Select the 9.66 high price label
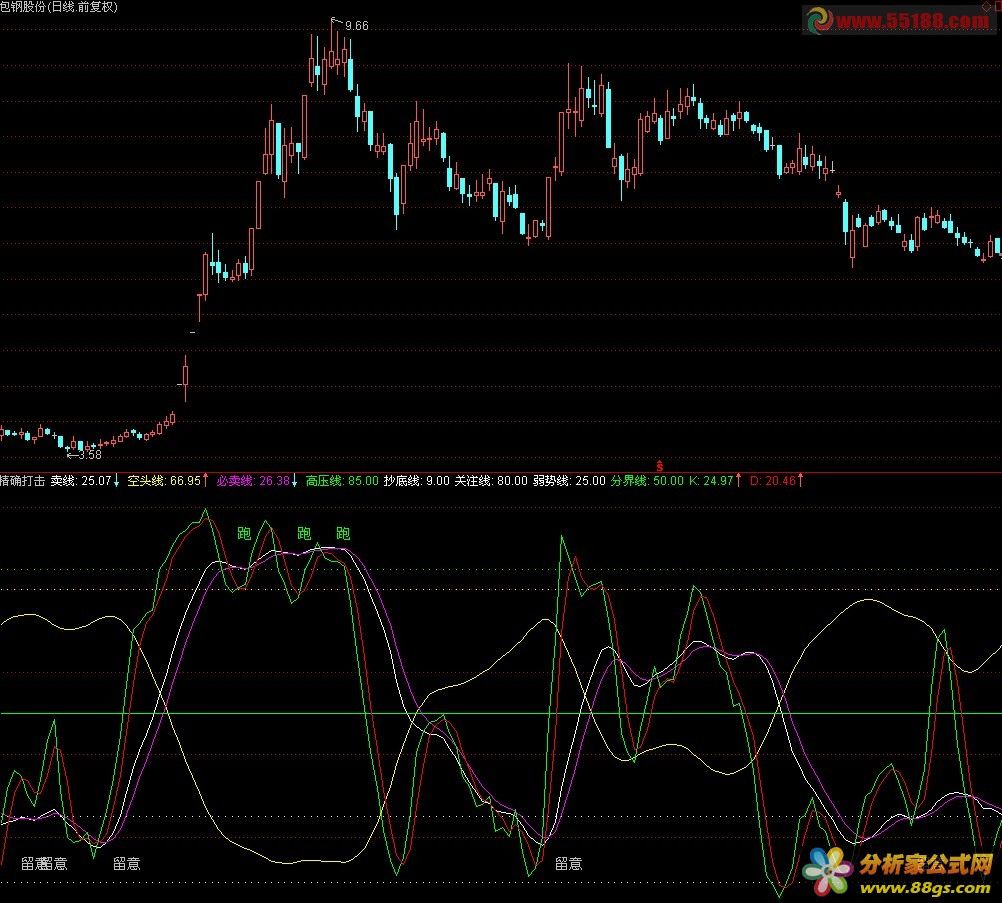Image resolution: width=1002 pixels, height=903 pixels. [357, 26]
